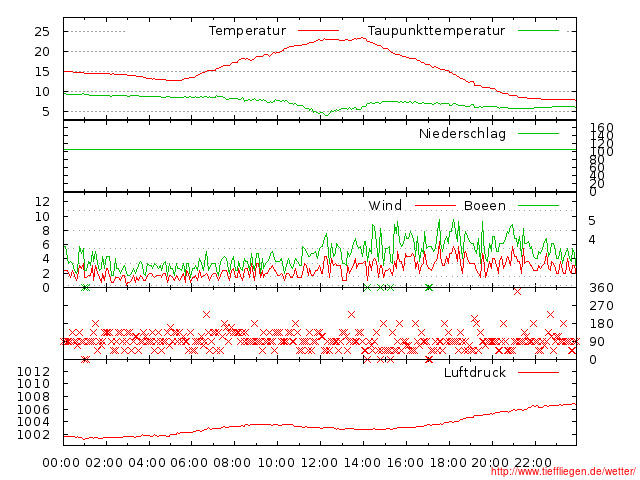Click the 360 wind direction axis value
Screen dimensions: 640x480
coord(601,288)
